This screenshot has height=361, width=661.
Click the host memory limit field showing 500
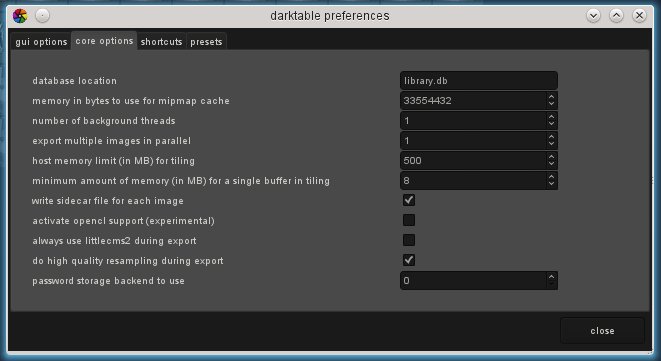(x=473, y=161)
